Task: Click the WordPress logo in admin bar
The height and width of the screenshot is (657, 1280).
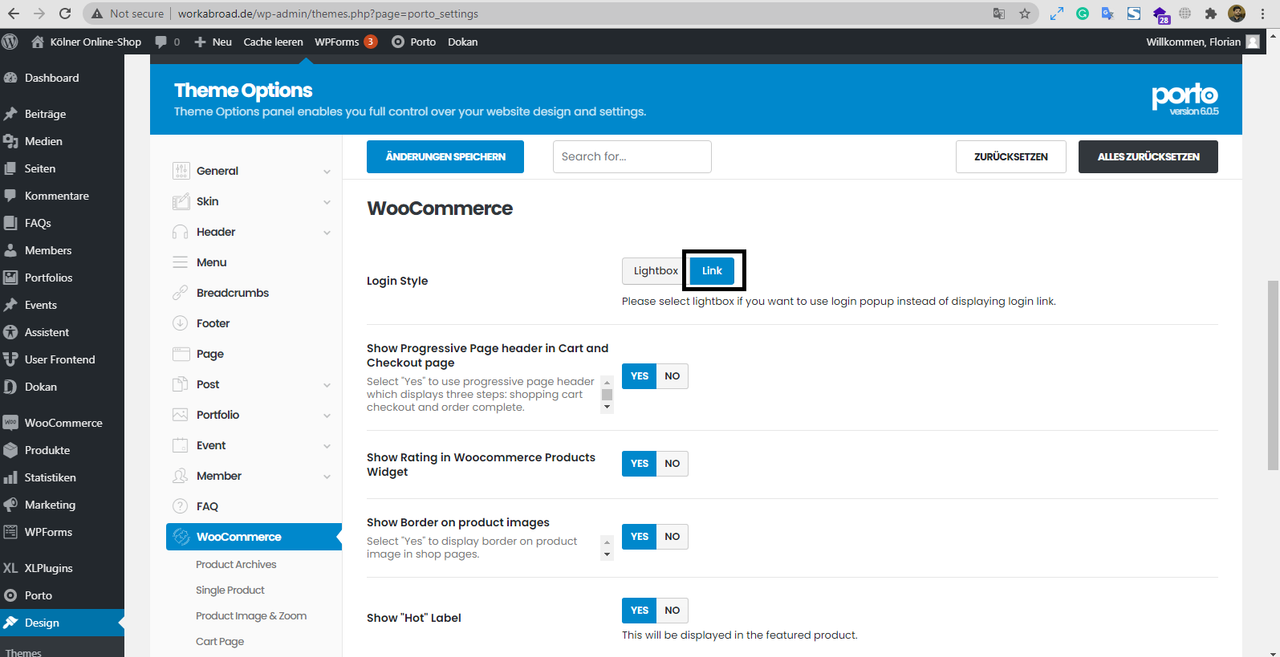Action: coord(10,42)
